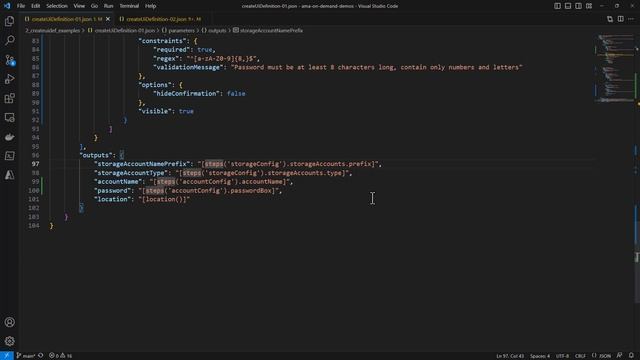Click the minimap code overview

pos(615,69)
